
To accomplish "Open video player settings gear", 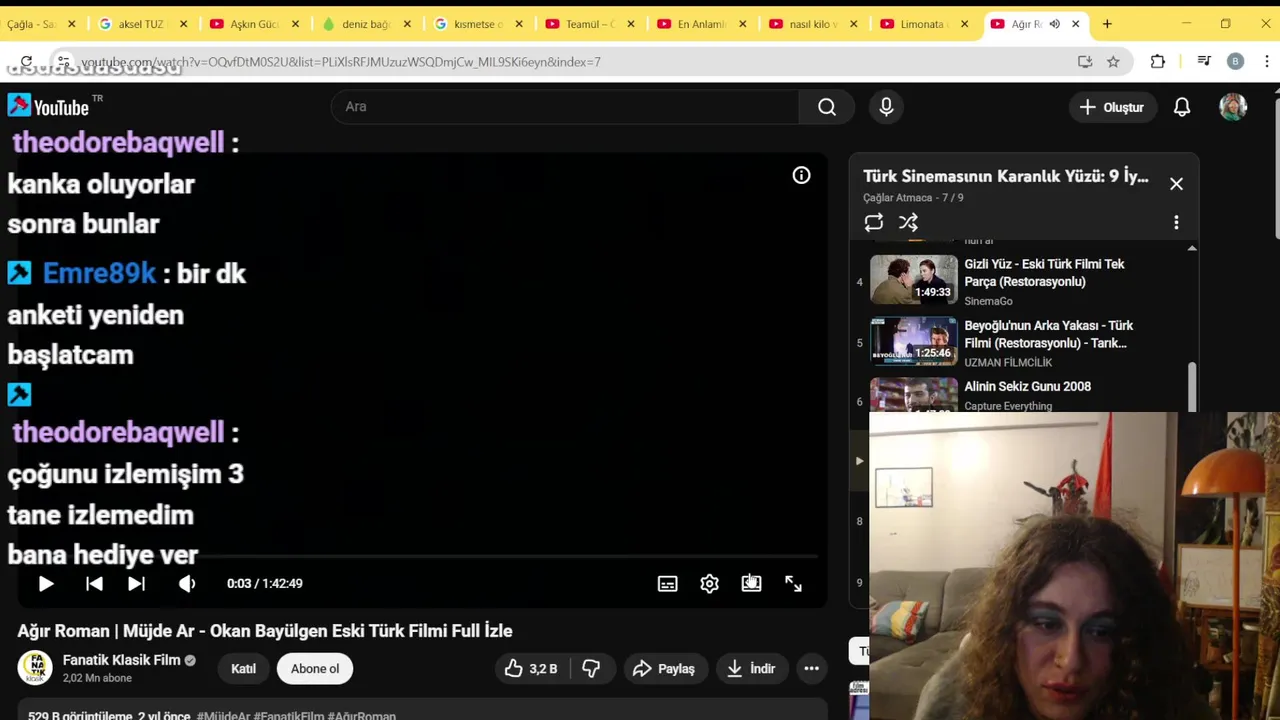I will point(709,584).
